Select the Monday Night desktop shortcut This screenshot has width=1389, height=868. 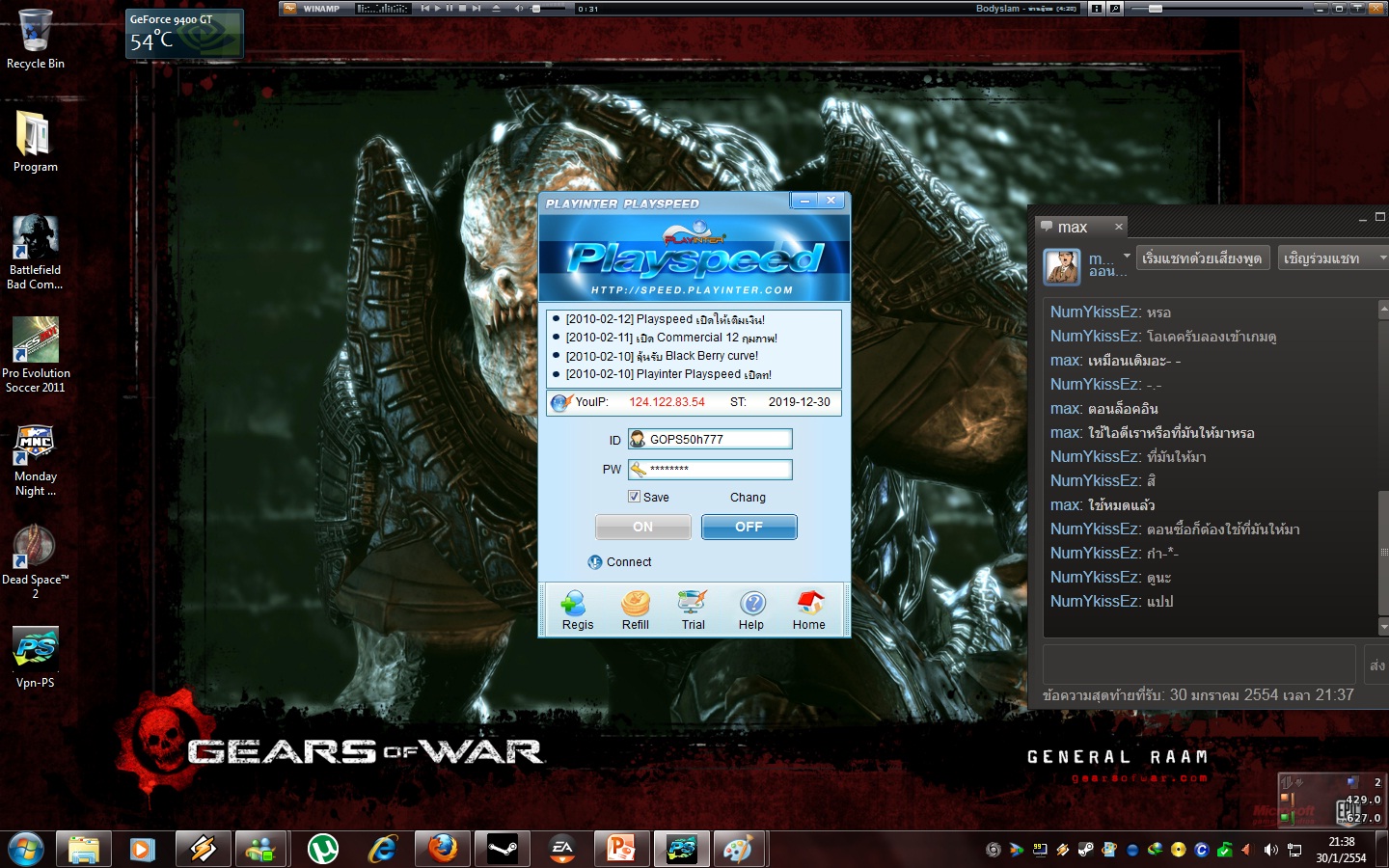36,460
